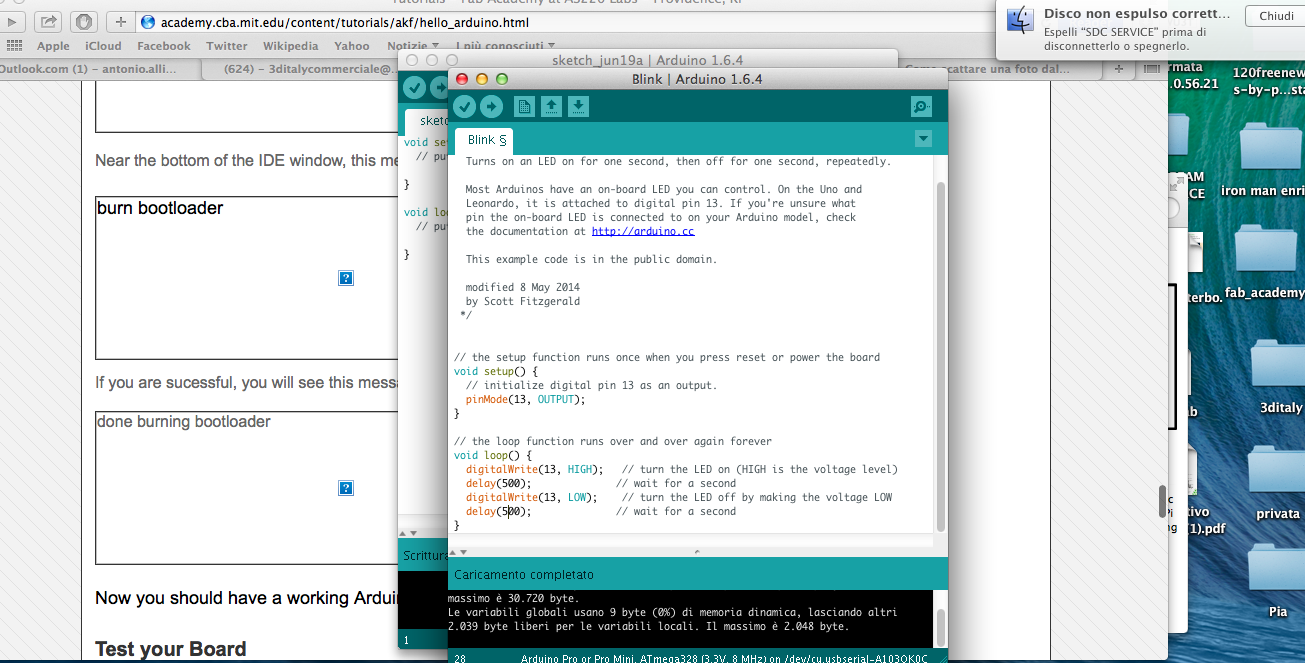Viewport: 1305px width, 663px height.
Task: Click broken image icon under done burning bootloader
Action: (346, 488)
